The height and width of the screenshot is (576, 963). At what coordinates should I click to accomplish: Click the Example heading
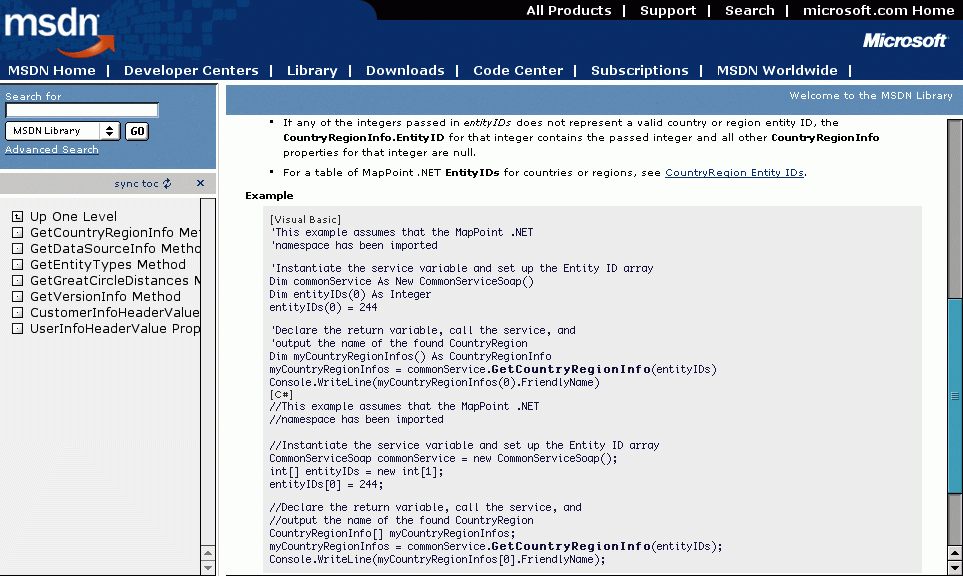pos(269,195)
